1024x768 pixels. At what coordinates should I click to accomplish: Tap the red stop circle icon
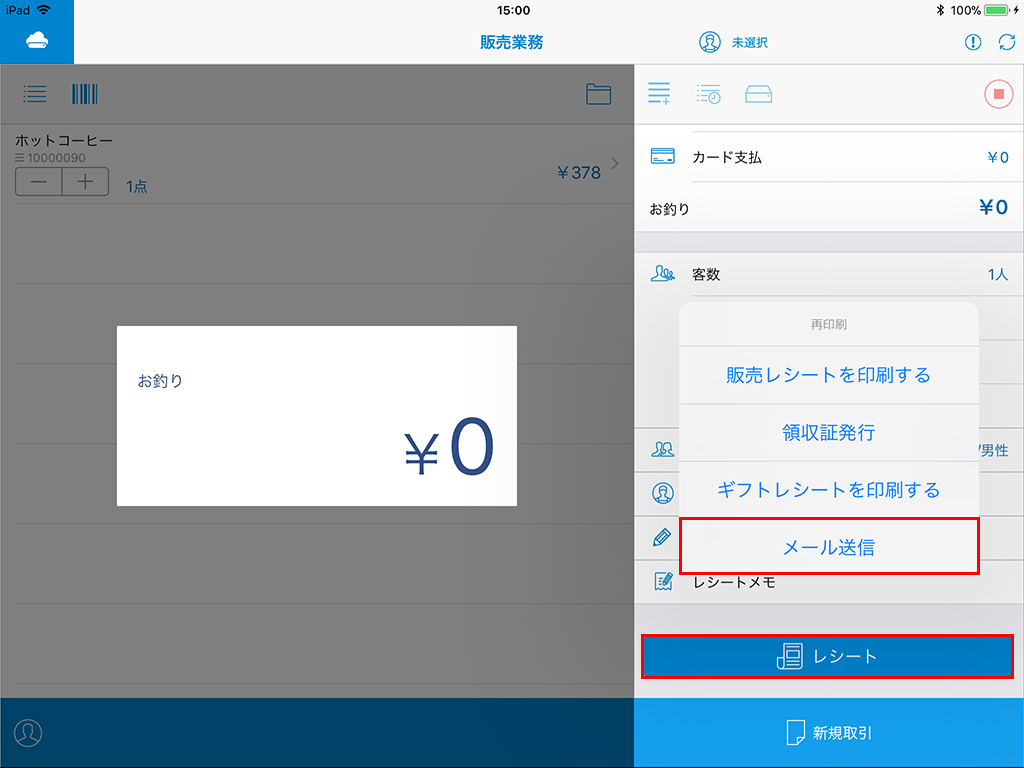pos(999,94)
